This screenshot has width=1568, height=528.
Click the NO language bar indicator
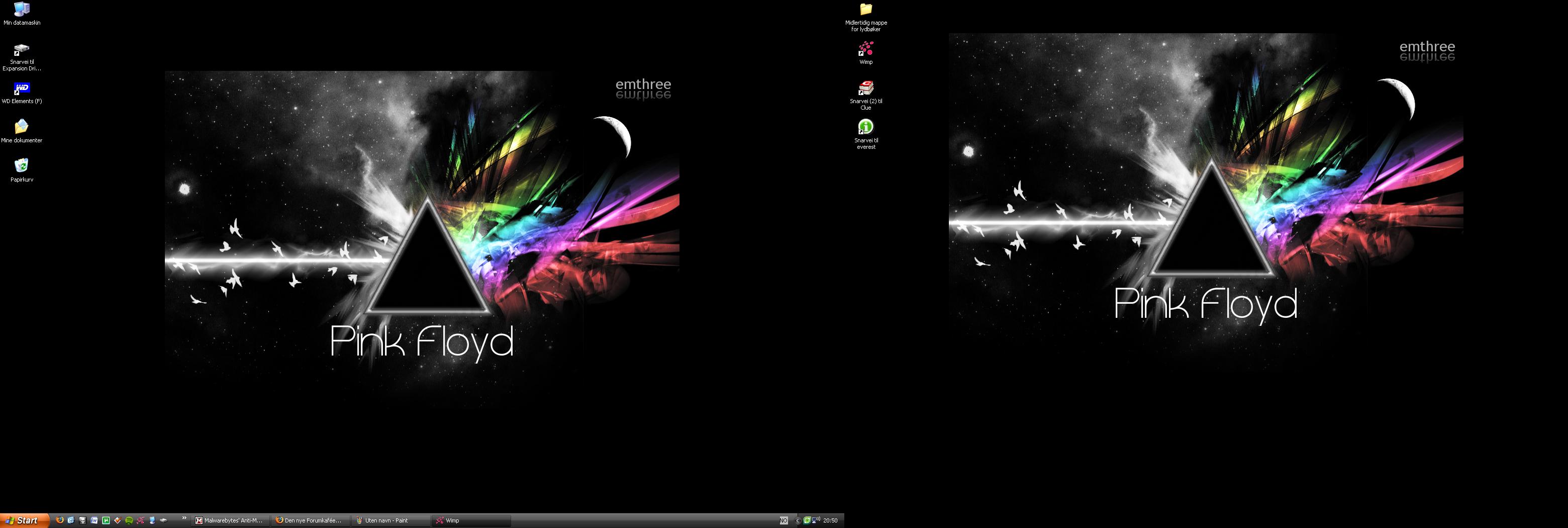(784, 520)
